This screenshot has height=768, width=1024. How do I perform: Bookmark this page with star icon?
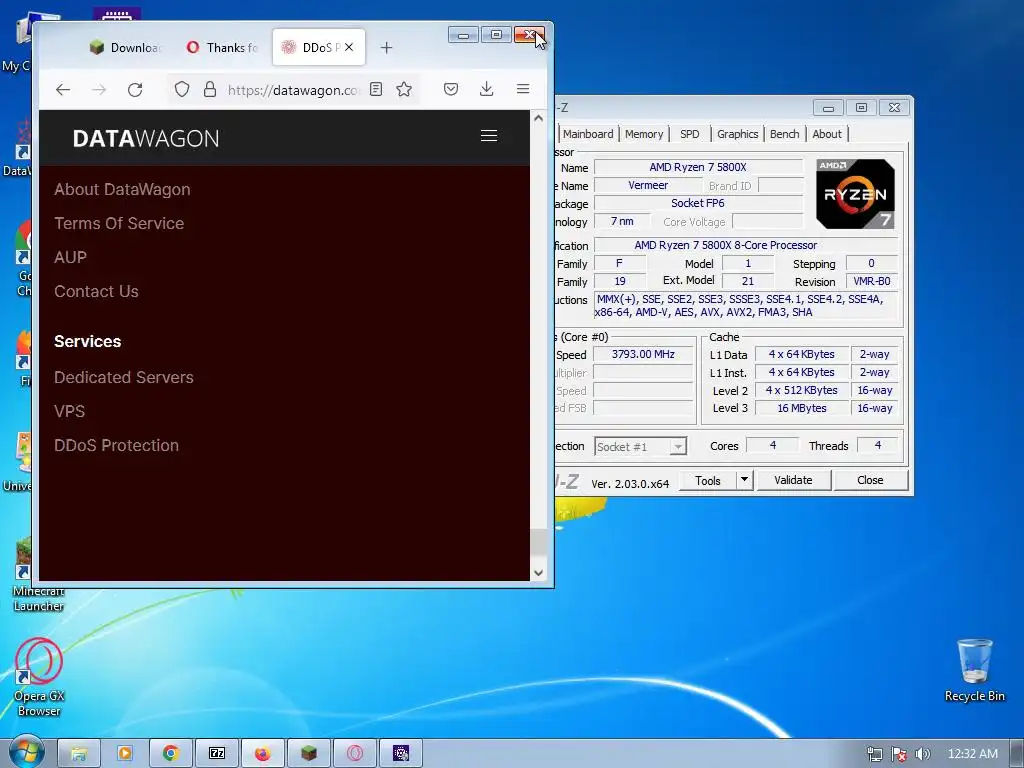click(x=404, y=89)
